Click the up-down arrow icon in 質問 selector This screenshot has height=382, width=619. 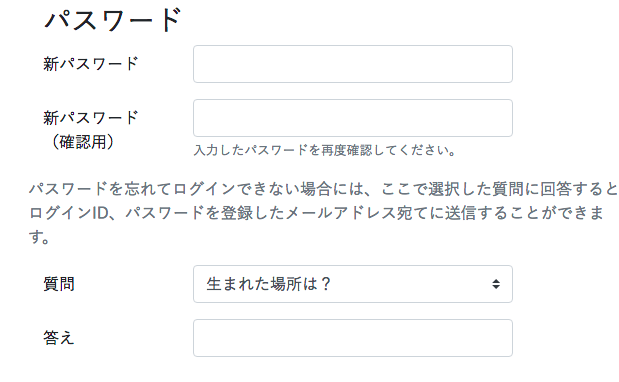(x=496, y=284)
